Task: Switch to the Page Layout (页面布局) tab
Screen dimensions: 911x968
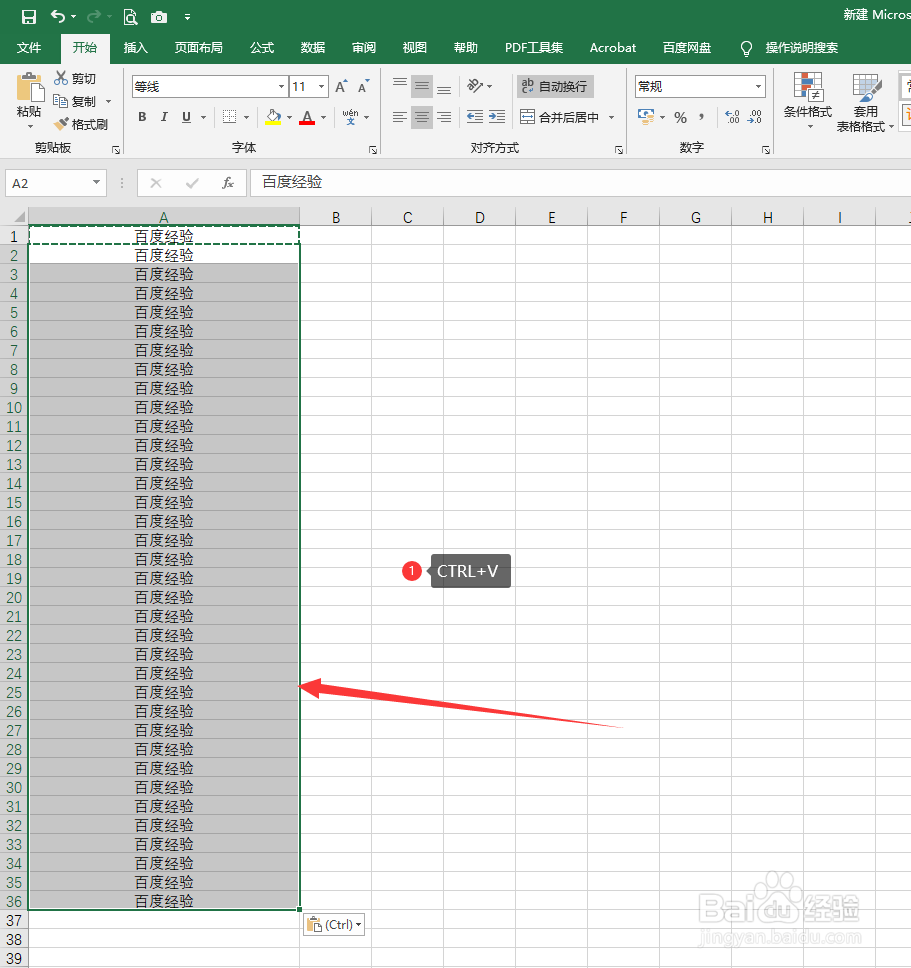Action: [198, 48]
